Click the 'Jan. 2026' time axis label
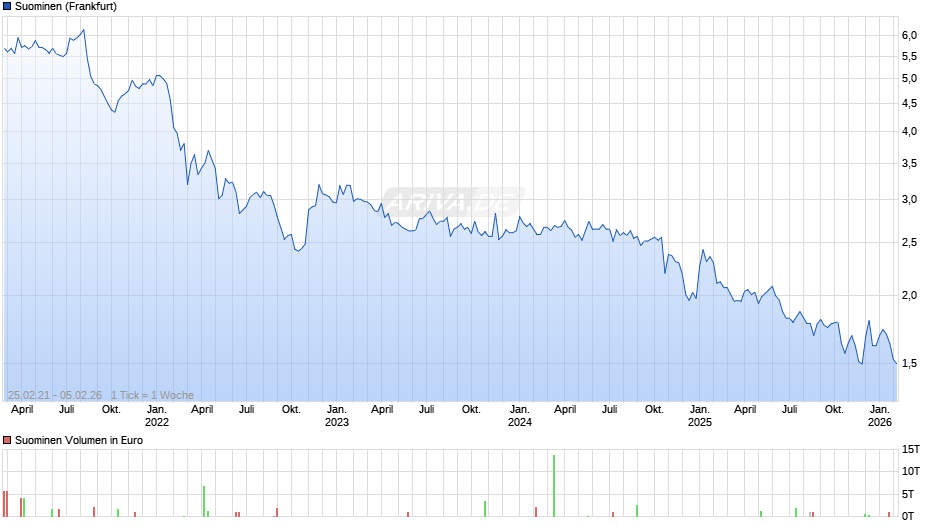Viewport: 940px width, 526px height. tap(880, 416)
